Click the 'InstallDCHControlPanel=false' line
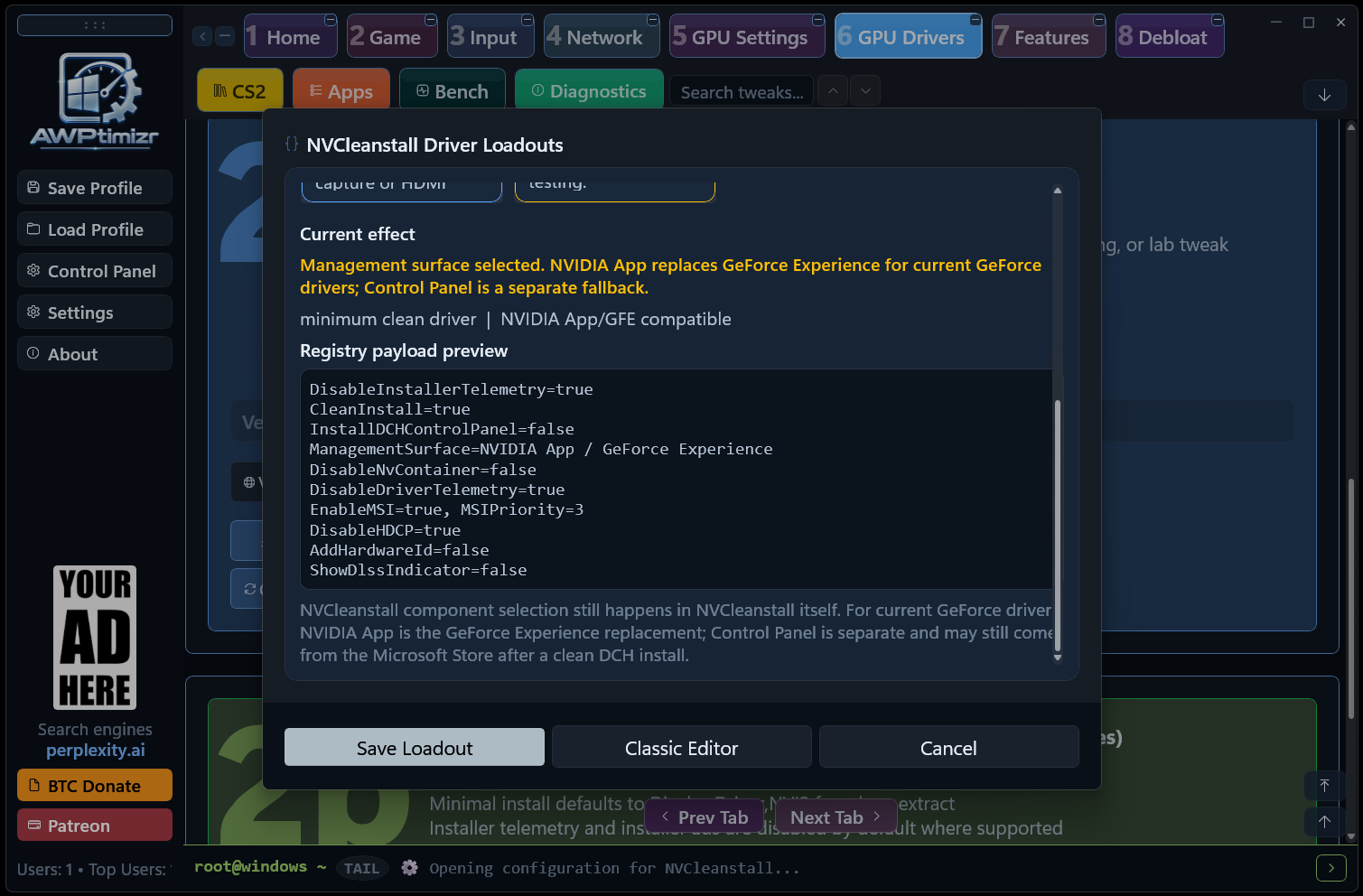 442,429
